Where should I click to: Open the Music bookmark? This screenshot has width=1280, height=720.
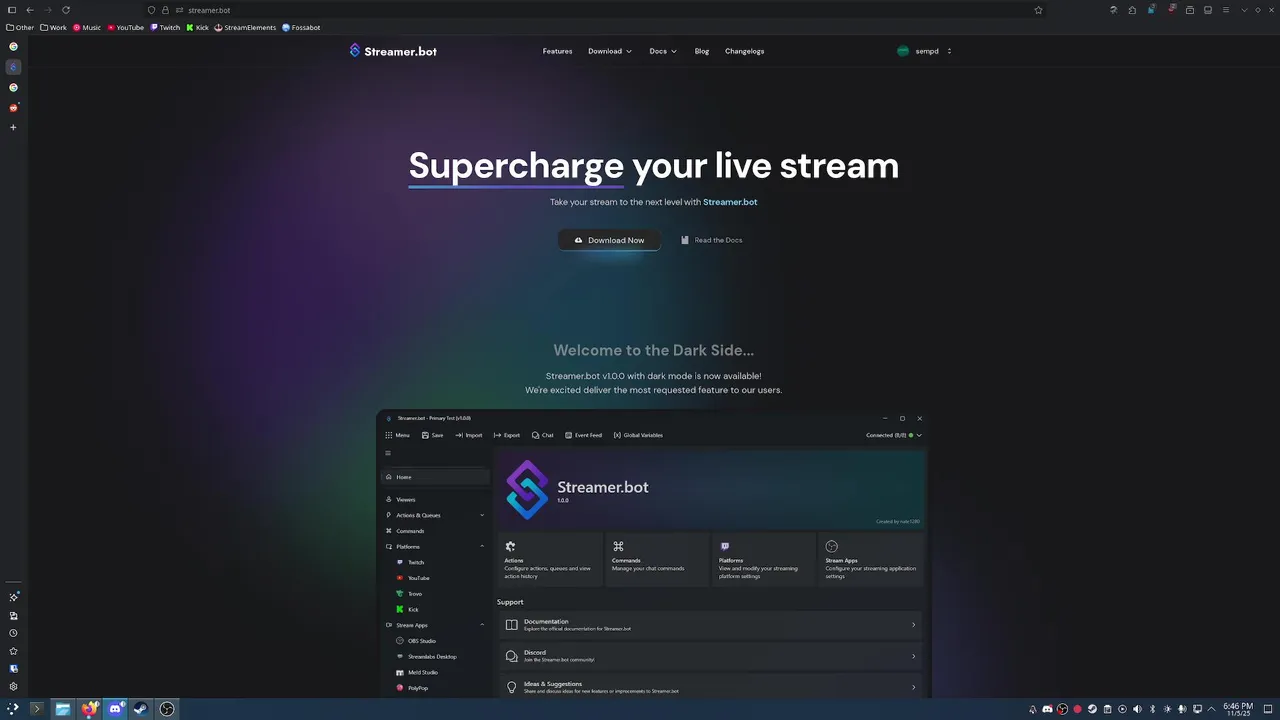(x=87, y=28)
